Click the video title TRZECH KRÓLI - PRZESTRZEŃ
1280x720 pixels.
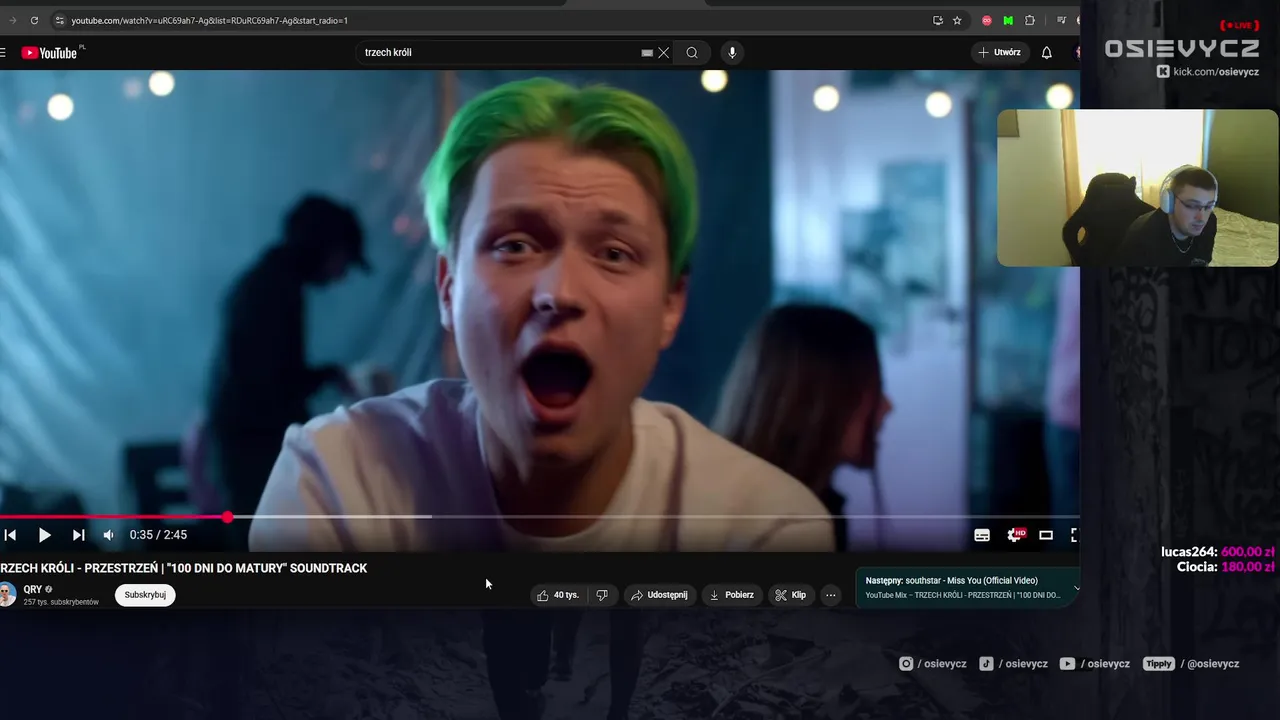184,568
